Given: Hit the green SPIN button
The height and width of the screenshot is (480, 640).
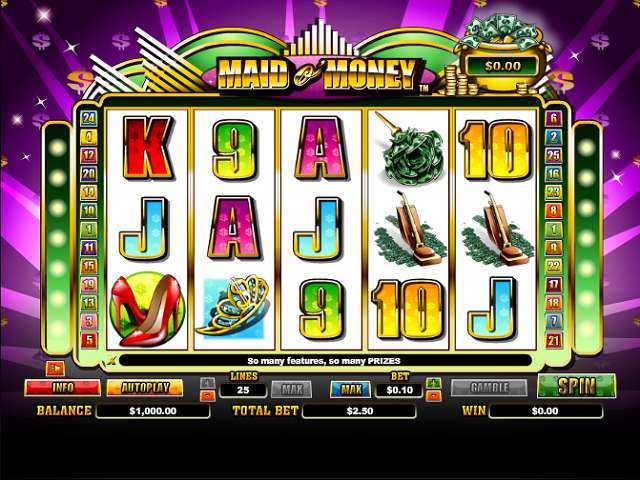Looking at the screenshot, I should click(576, 386).
